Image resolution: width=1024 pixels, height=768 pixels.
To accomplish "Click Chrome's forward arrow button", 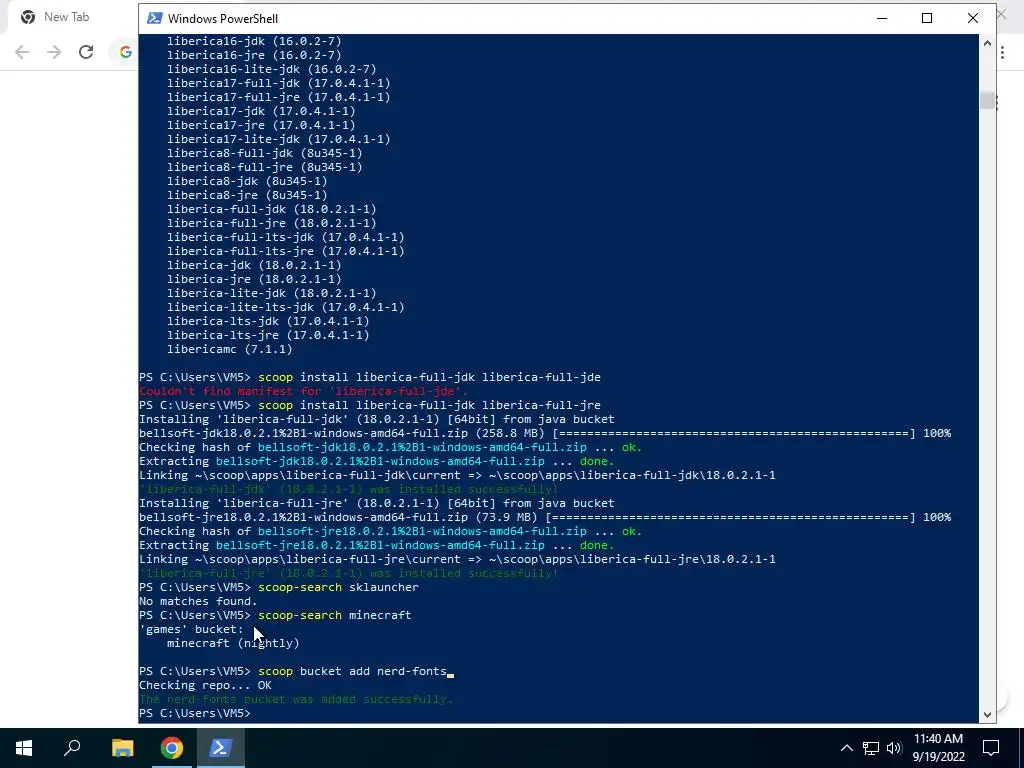I will (54, 52).
